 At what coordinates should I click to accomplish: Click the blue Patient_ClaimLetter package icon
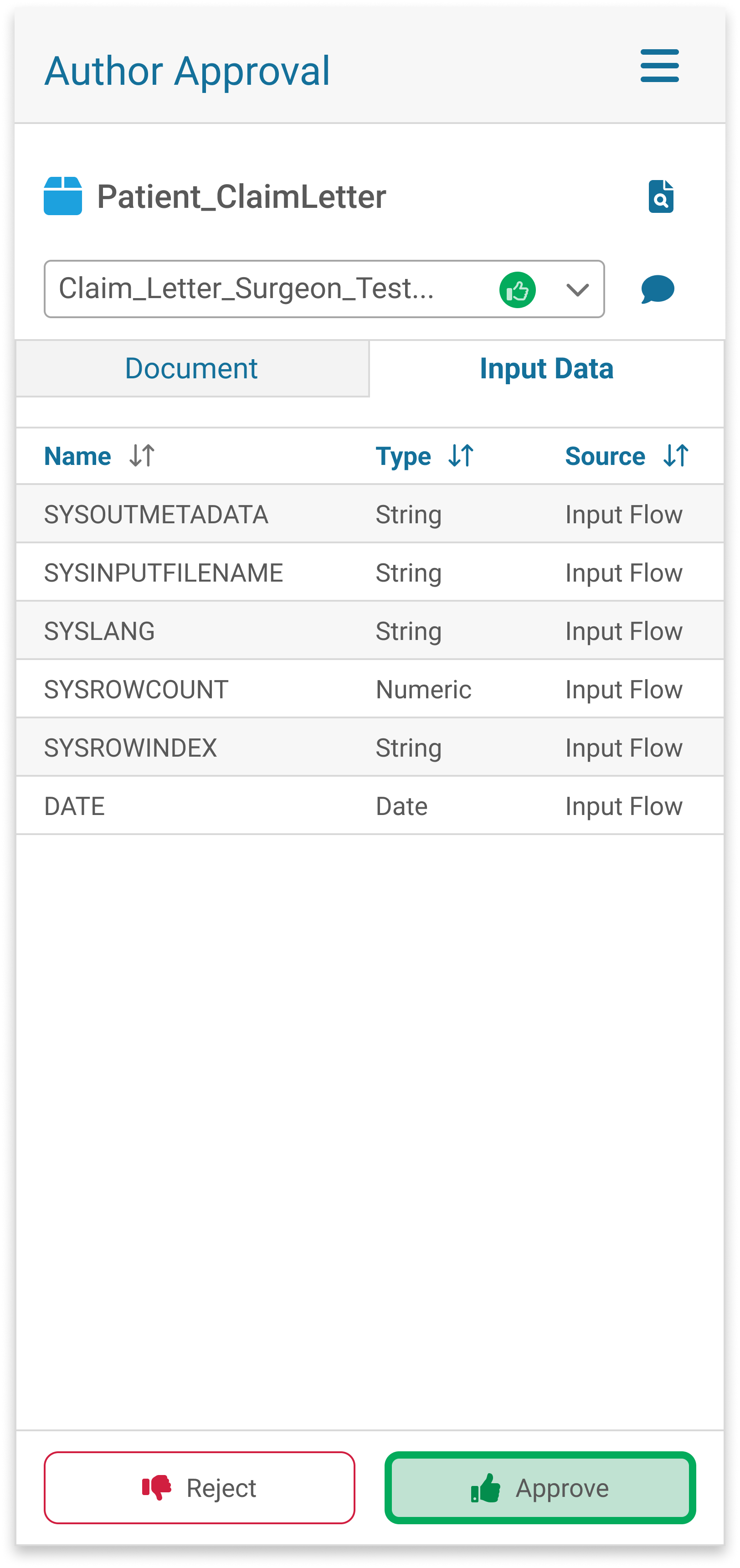63,196
